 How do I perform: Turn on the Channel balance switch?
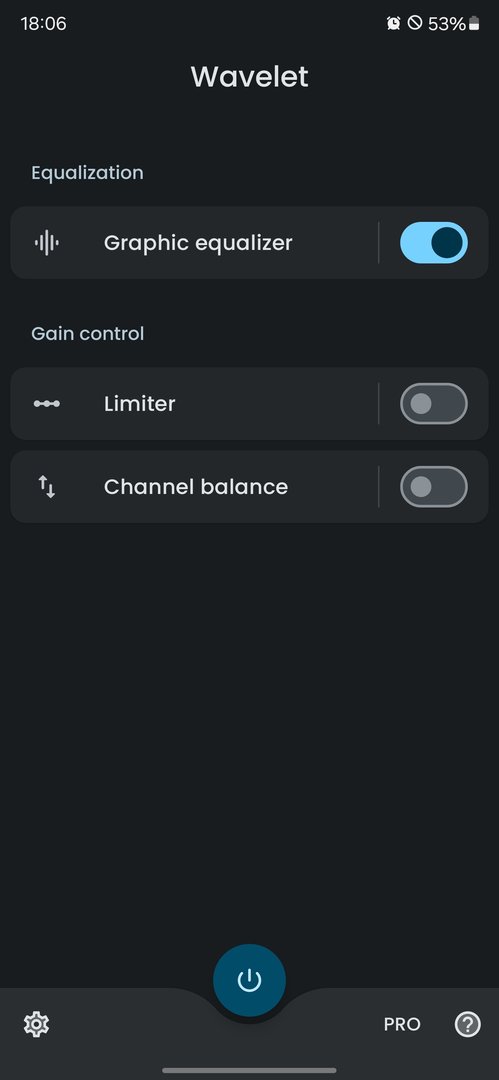[x=434, y=487]
